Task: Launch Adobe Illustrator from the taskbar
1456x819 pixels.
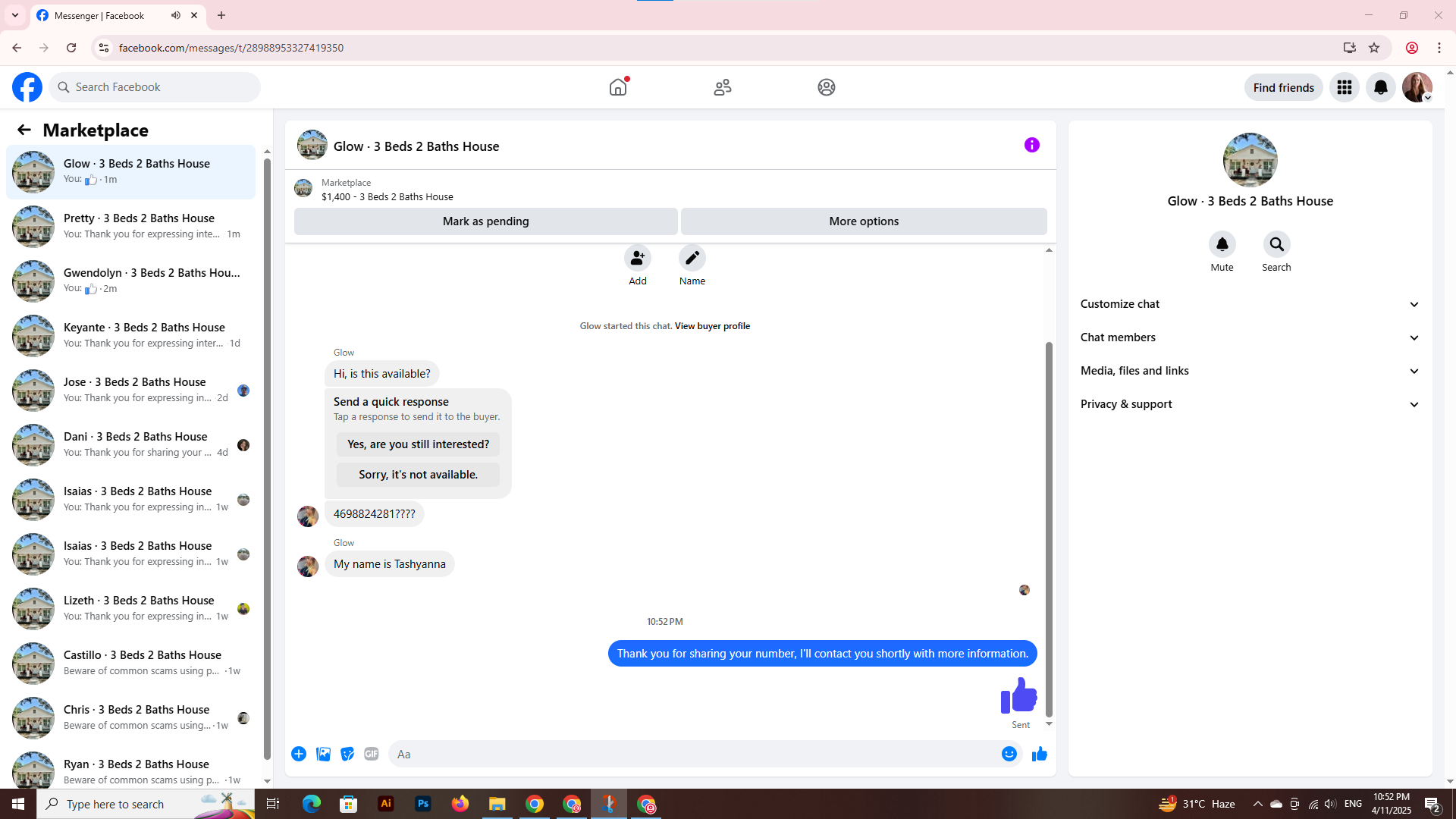Action: [386, 804]
